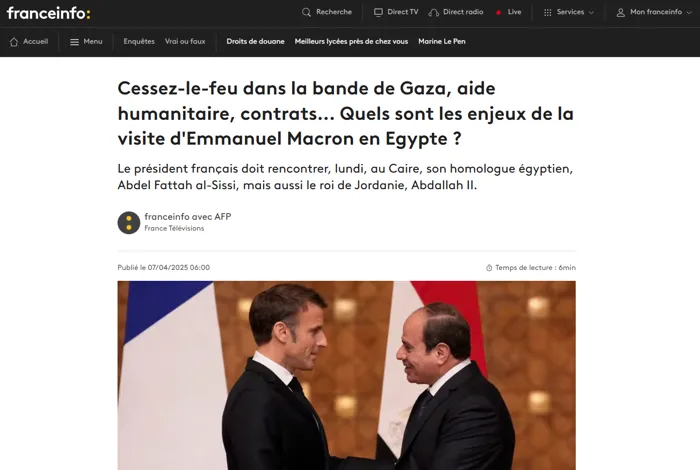The image size is (700, 470).
Task: Click the Macron and al-Sissi article photo
Action: click(x=346, y=375)
